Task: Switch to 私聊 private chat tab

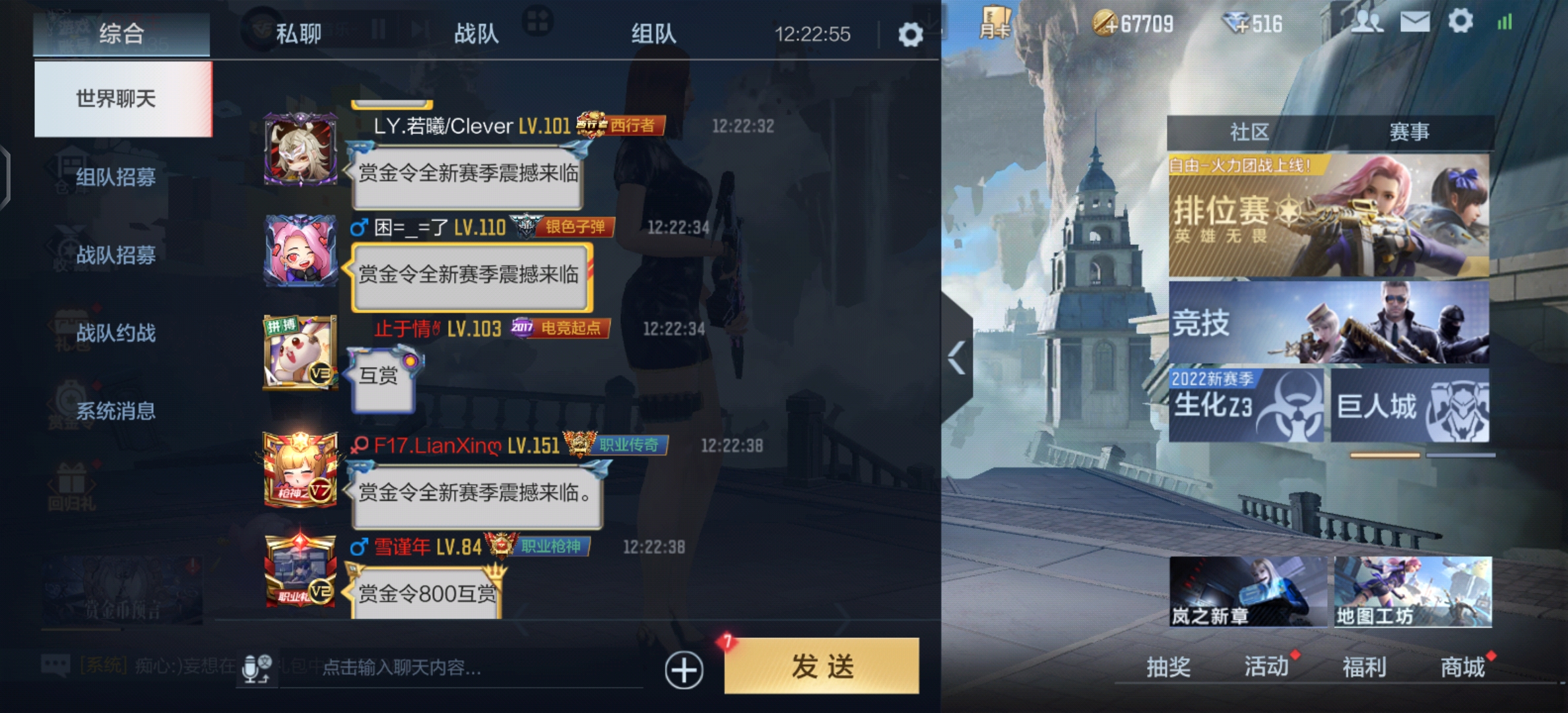Action: (298, 33)
